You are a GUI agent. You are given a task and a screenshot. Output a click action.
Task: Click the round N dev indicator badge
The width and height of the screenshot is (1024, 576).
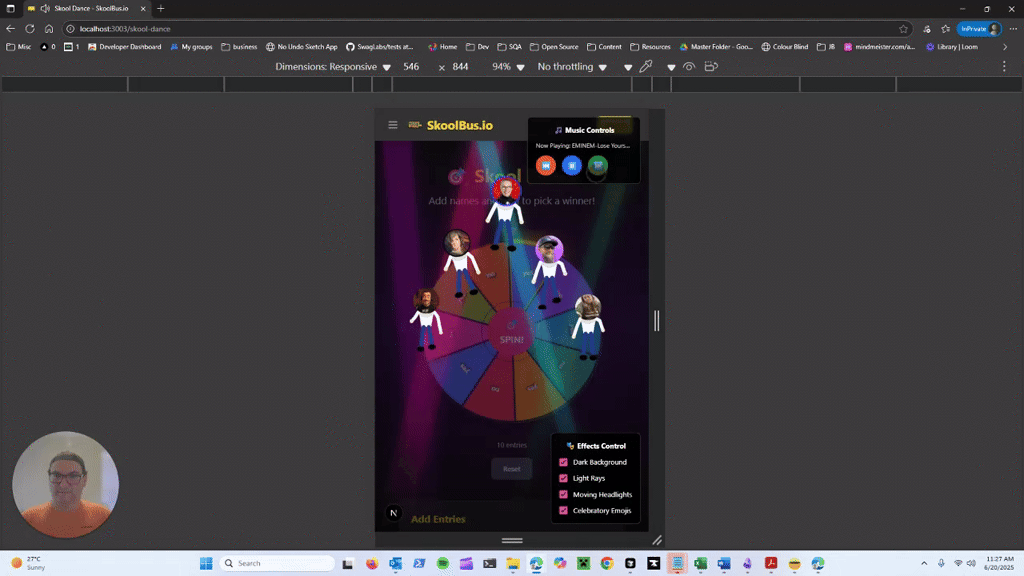(x=393, y=513)
